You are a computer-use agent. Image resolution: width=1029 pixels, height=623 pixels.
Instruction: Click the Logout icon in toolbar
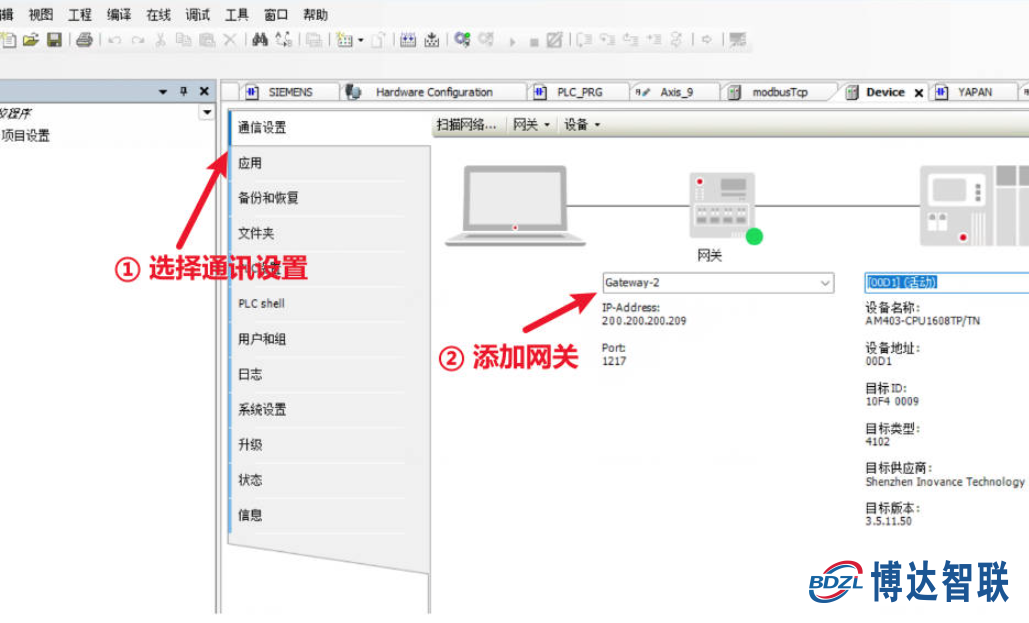click(x=486, y=40)
